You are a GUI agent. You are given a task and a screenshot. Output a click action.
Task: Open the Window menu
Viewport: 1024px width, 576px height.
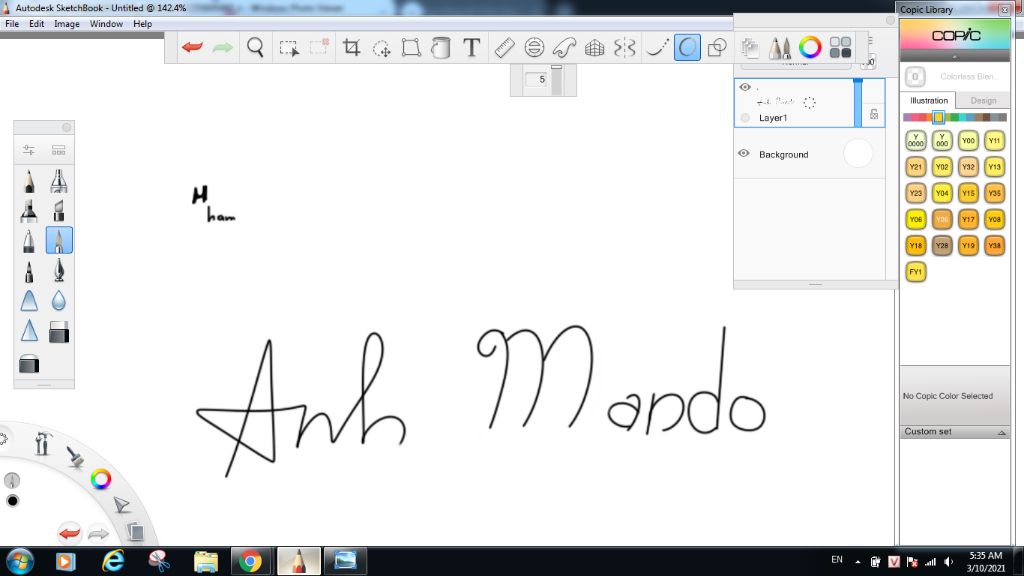(106, 24)
